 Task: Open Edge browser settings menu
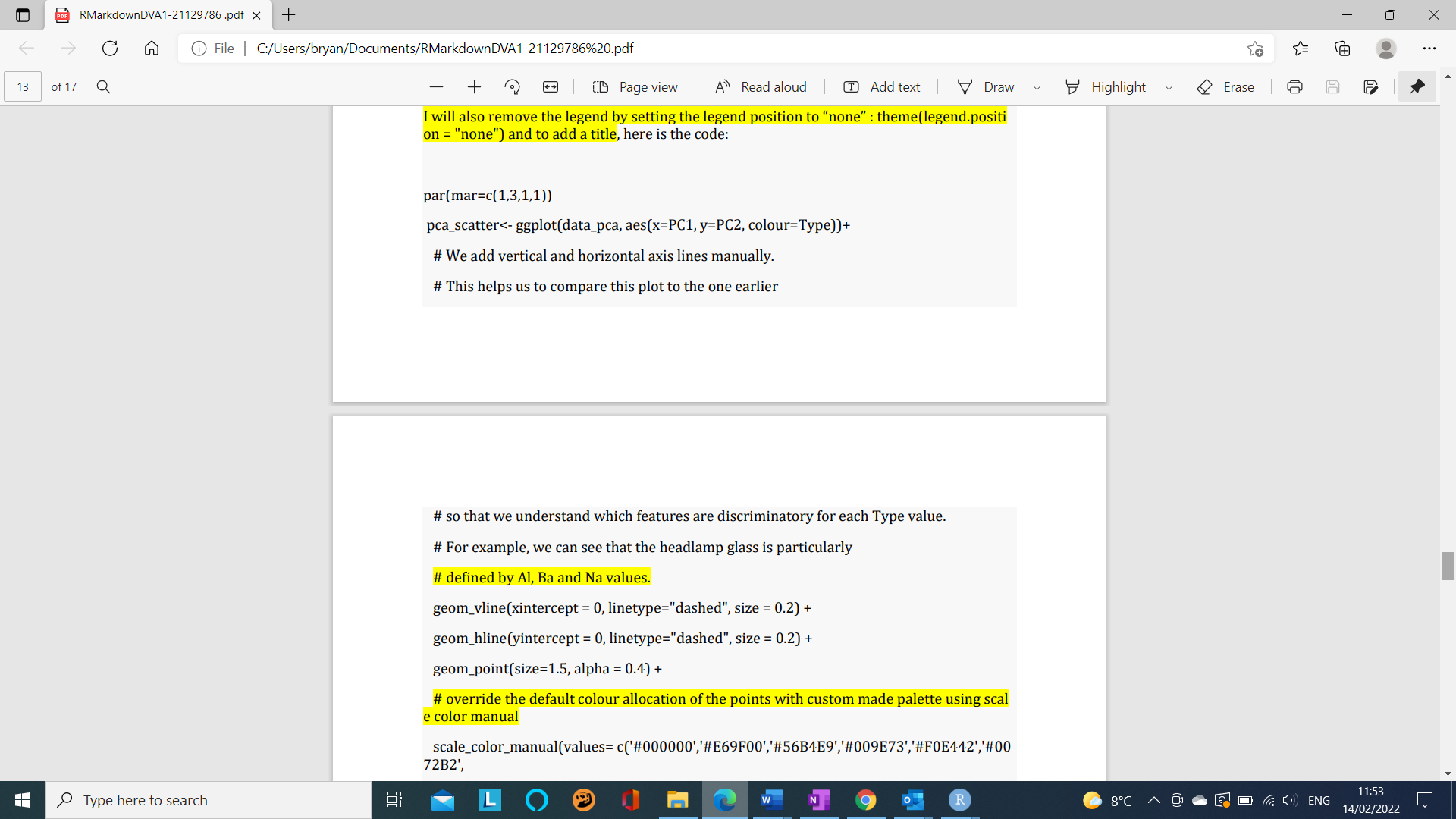(1431, 48)
